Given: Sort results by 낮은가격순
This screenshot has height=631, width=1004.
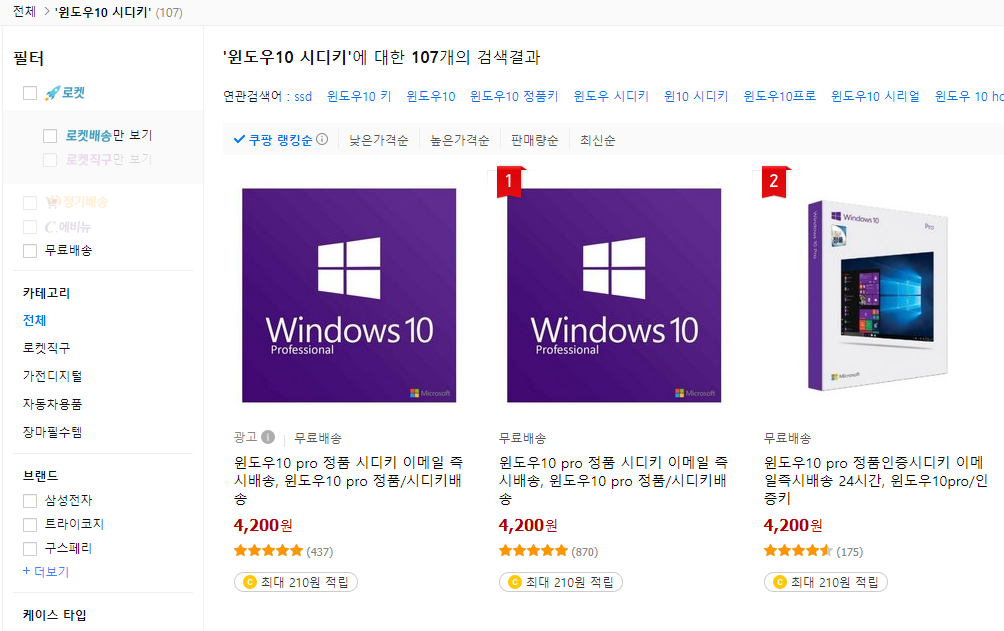Looking at the screenshot, I should [x=378, y=140].
